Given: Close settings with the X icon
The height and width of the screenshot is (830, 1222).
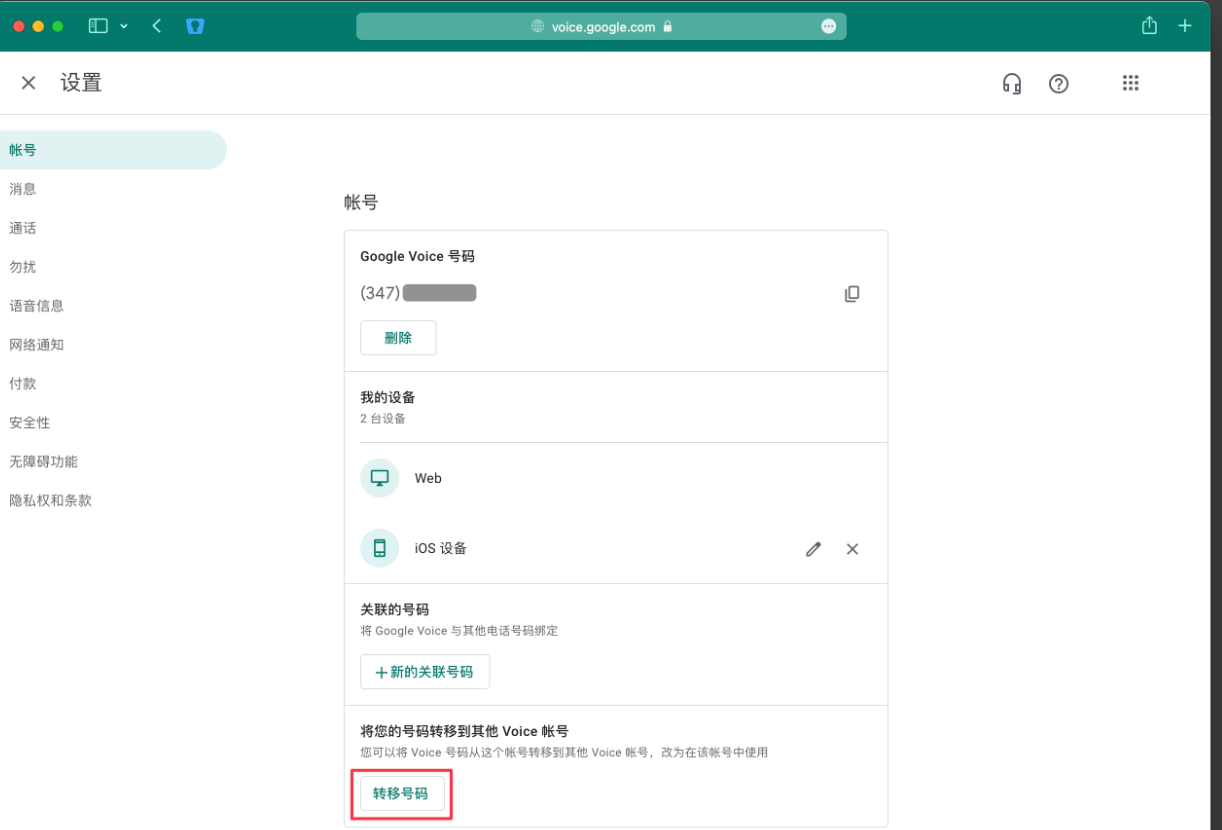Looking at the screenshot, I should click(x=29, y=83).
